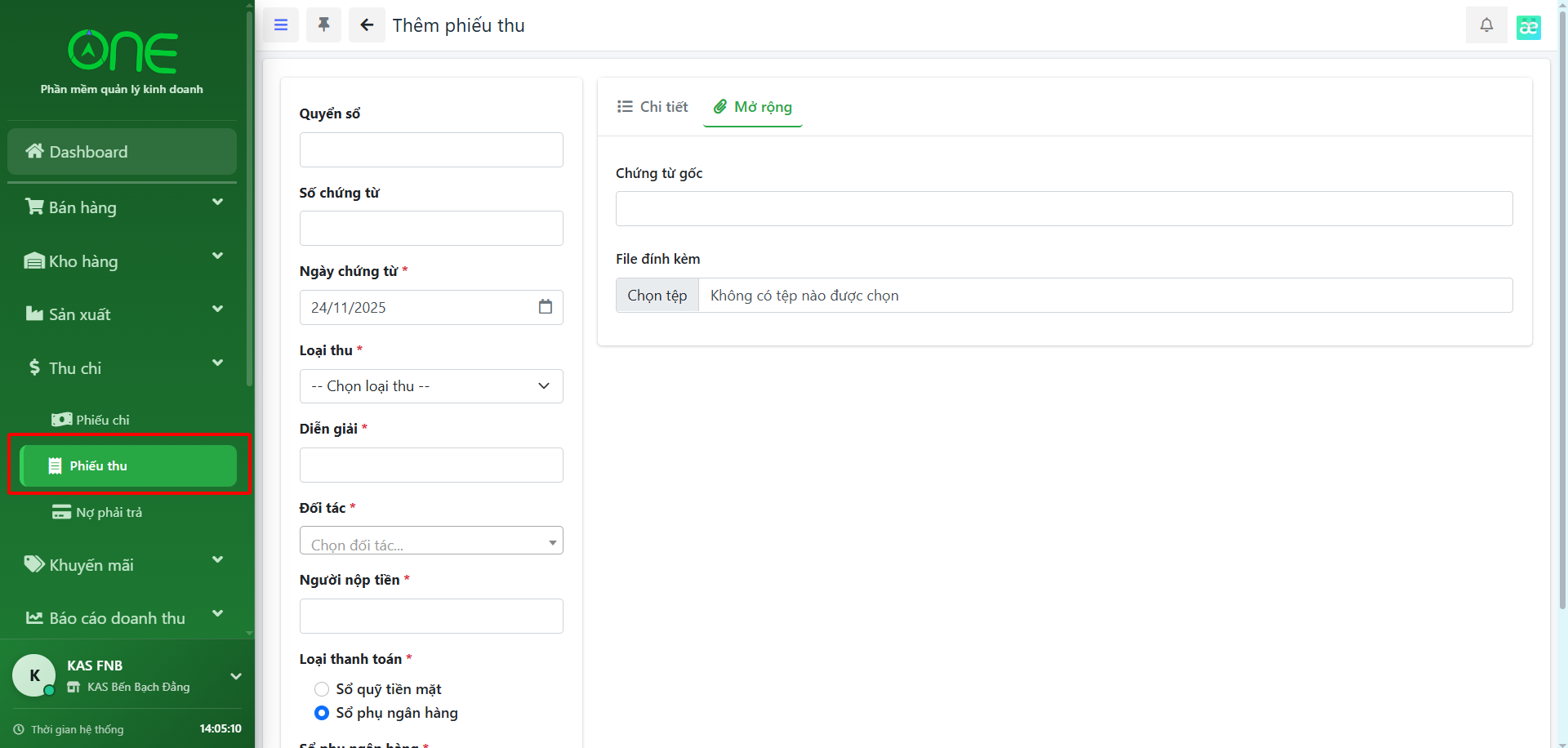Click Chọn tệp file button

(657, 296)
